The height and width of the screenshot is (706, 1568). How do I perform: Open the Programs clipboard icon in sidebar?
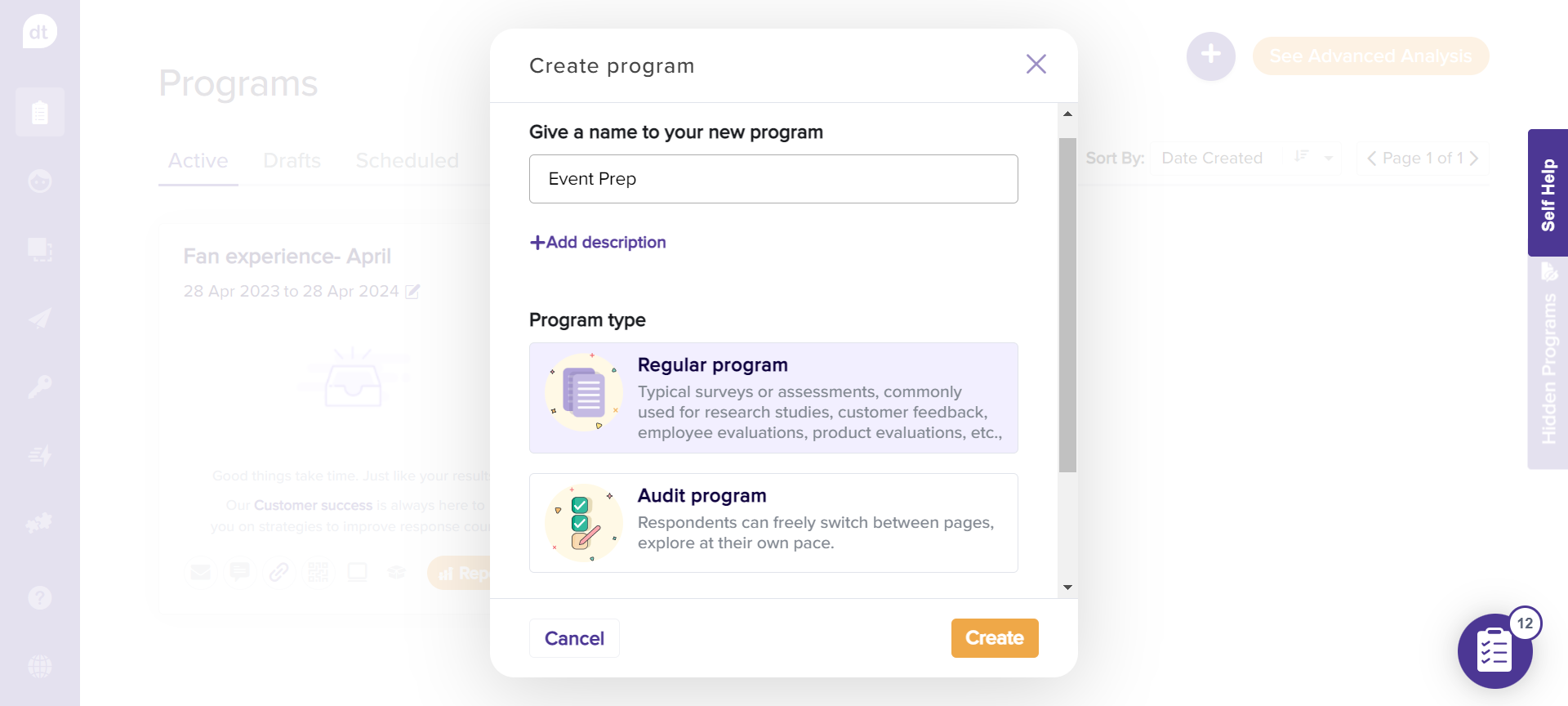tap(39, 112)
